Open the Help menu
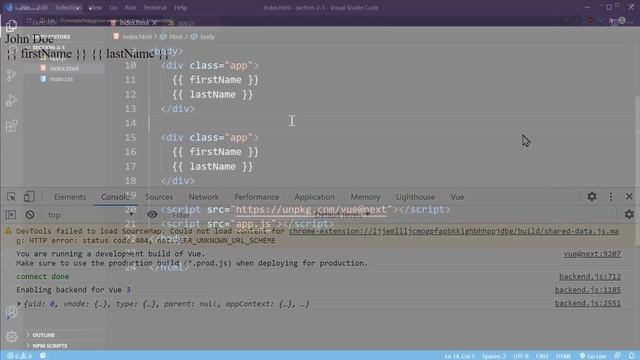 tap(180, 7)
